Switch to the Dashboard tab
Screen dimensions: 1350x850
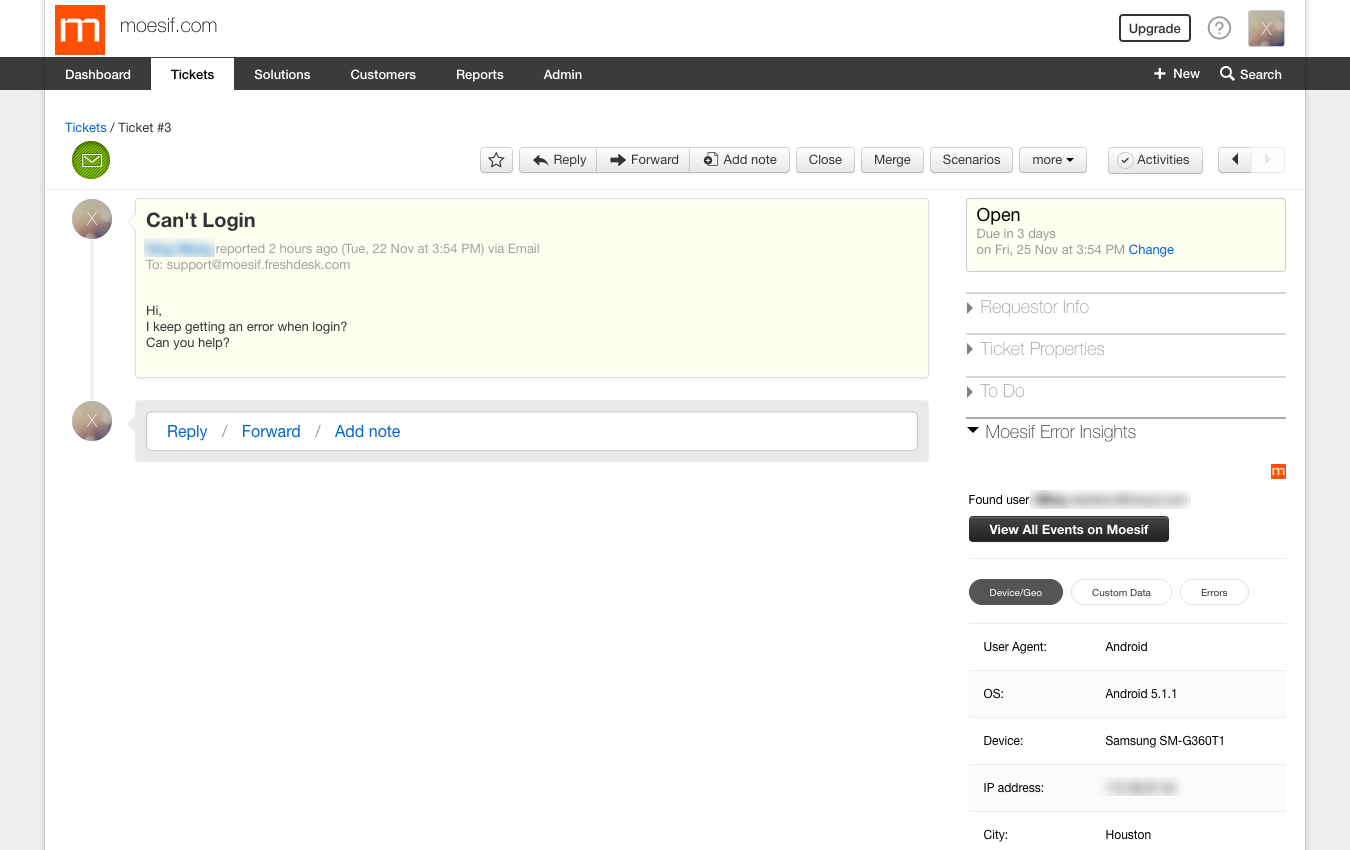pyautogui.click(x=97, y=74)
